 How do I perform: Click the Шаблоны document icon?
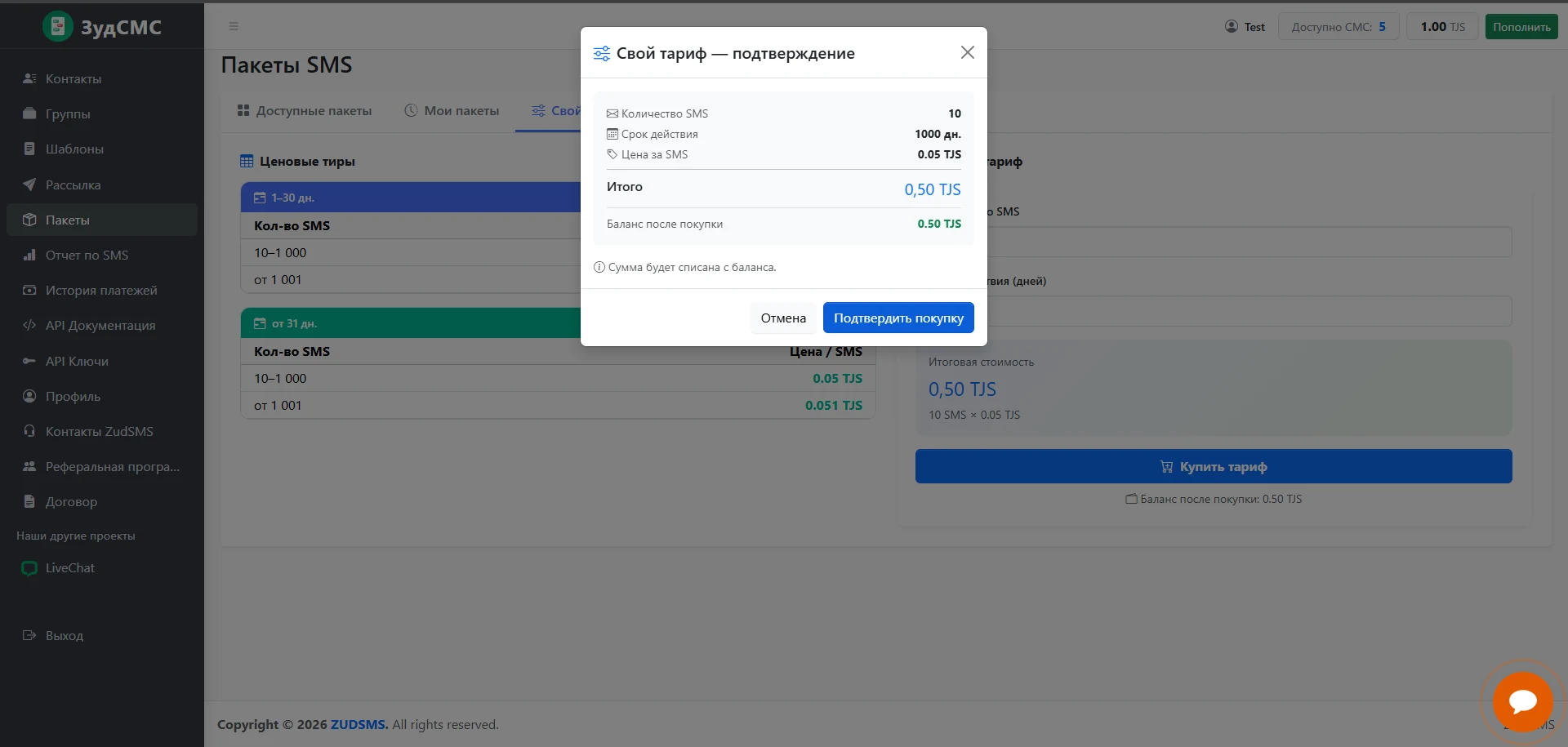pos(29,149)
